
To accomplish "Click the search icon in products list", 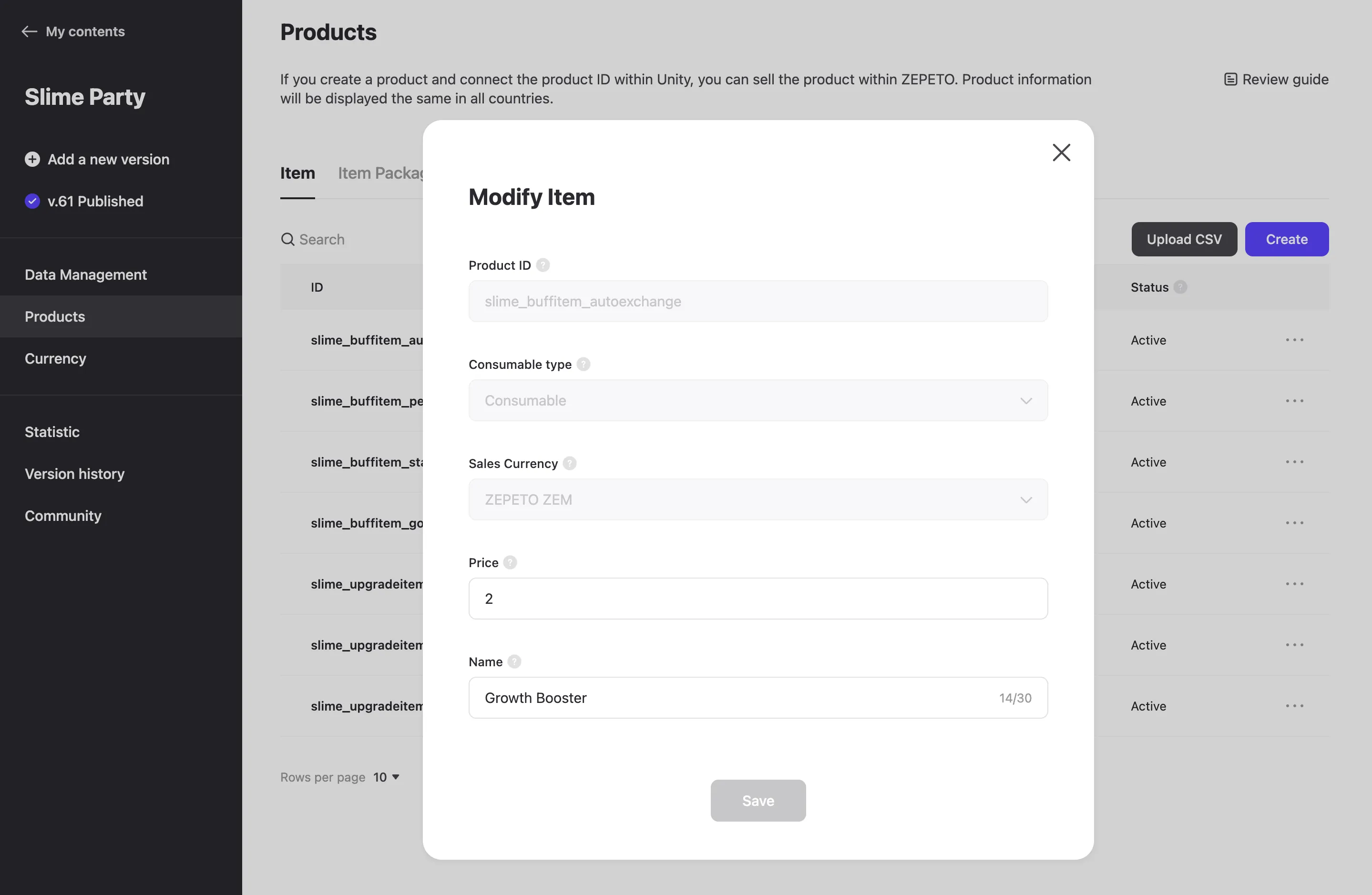I will [x=287, y=239].
